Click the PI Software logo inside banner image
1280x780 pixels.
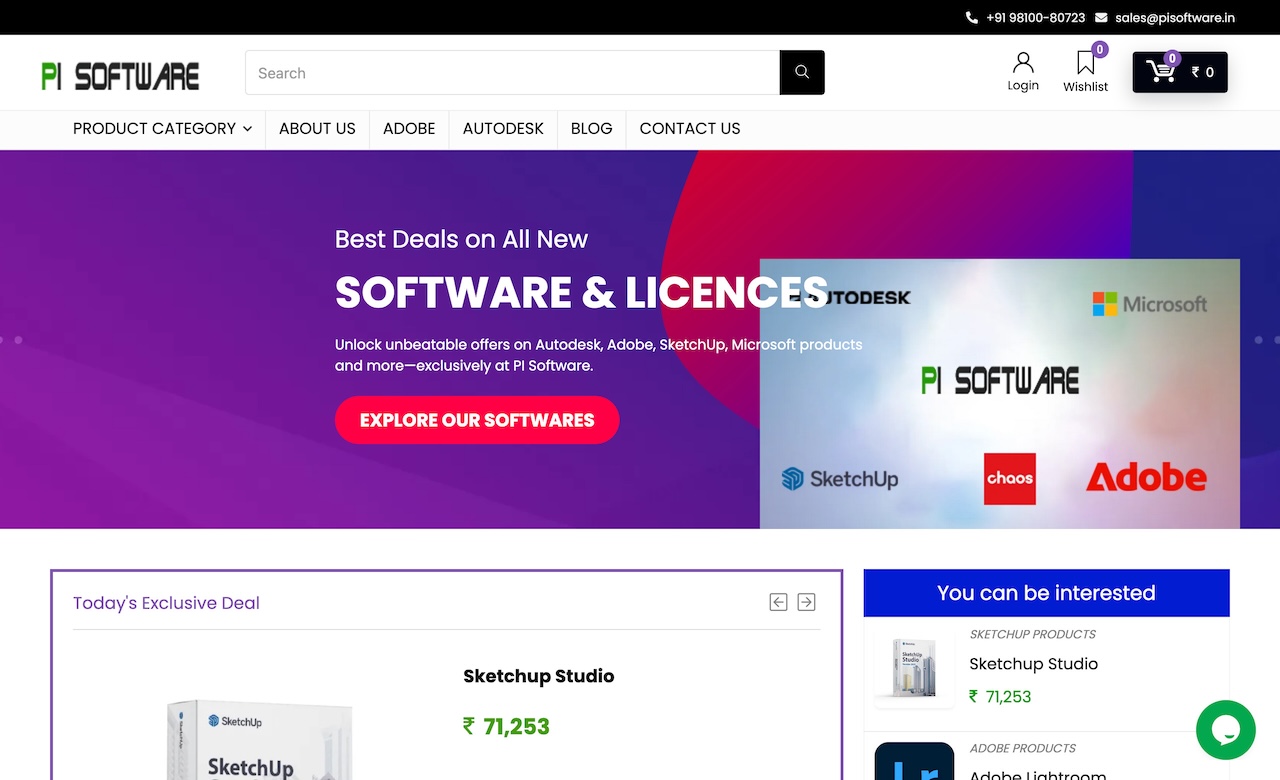(1000, 380)
